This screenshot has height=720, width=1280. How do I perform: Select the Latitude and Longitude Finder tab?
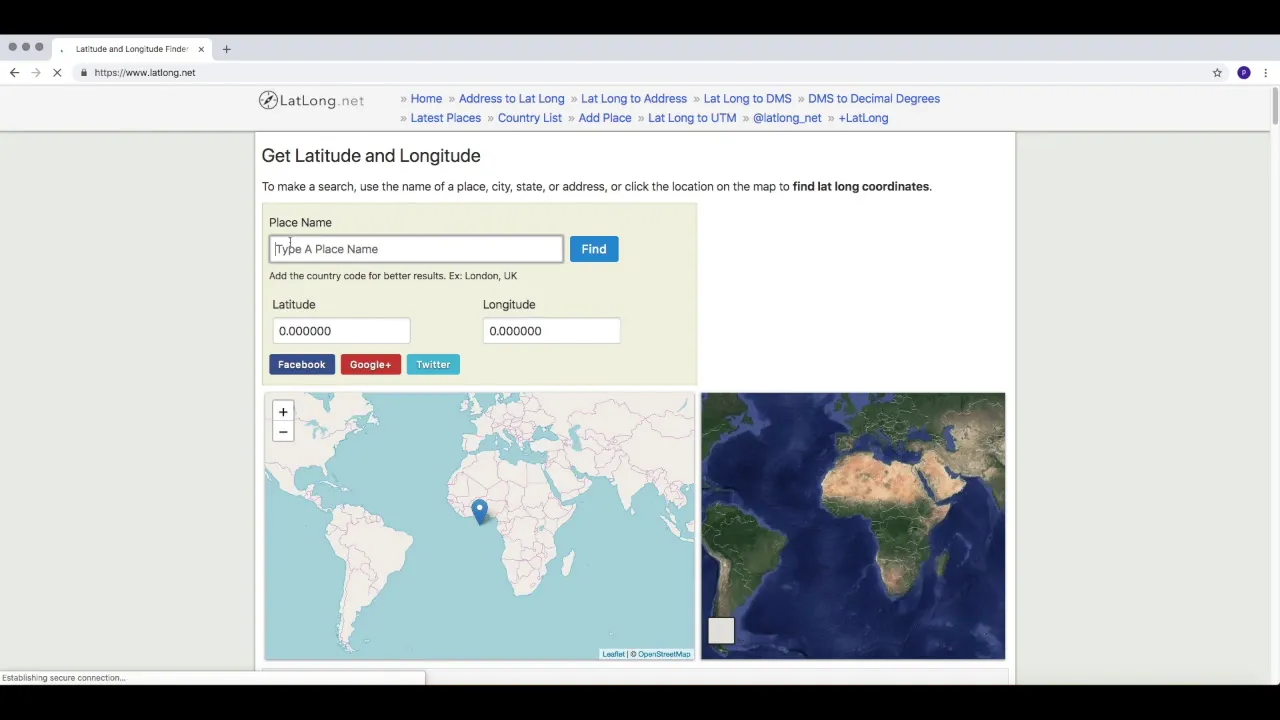[130, 49]
